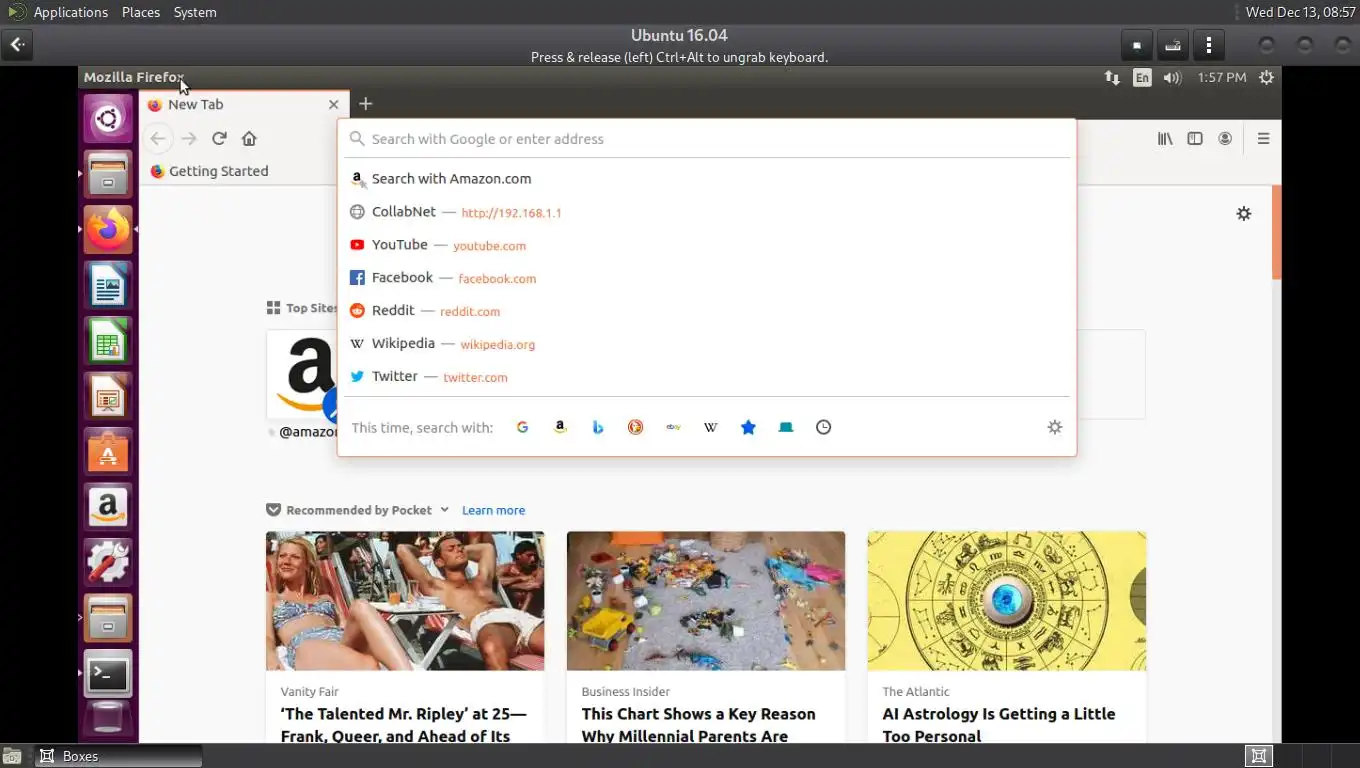Click the Firefox page vertical scrollbar
This screenshot has width=1360, height=768.
click(x=1276, y=232)
